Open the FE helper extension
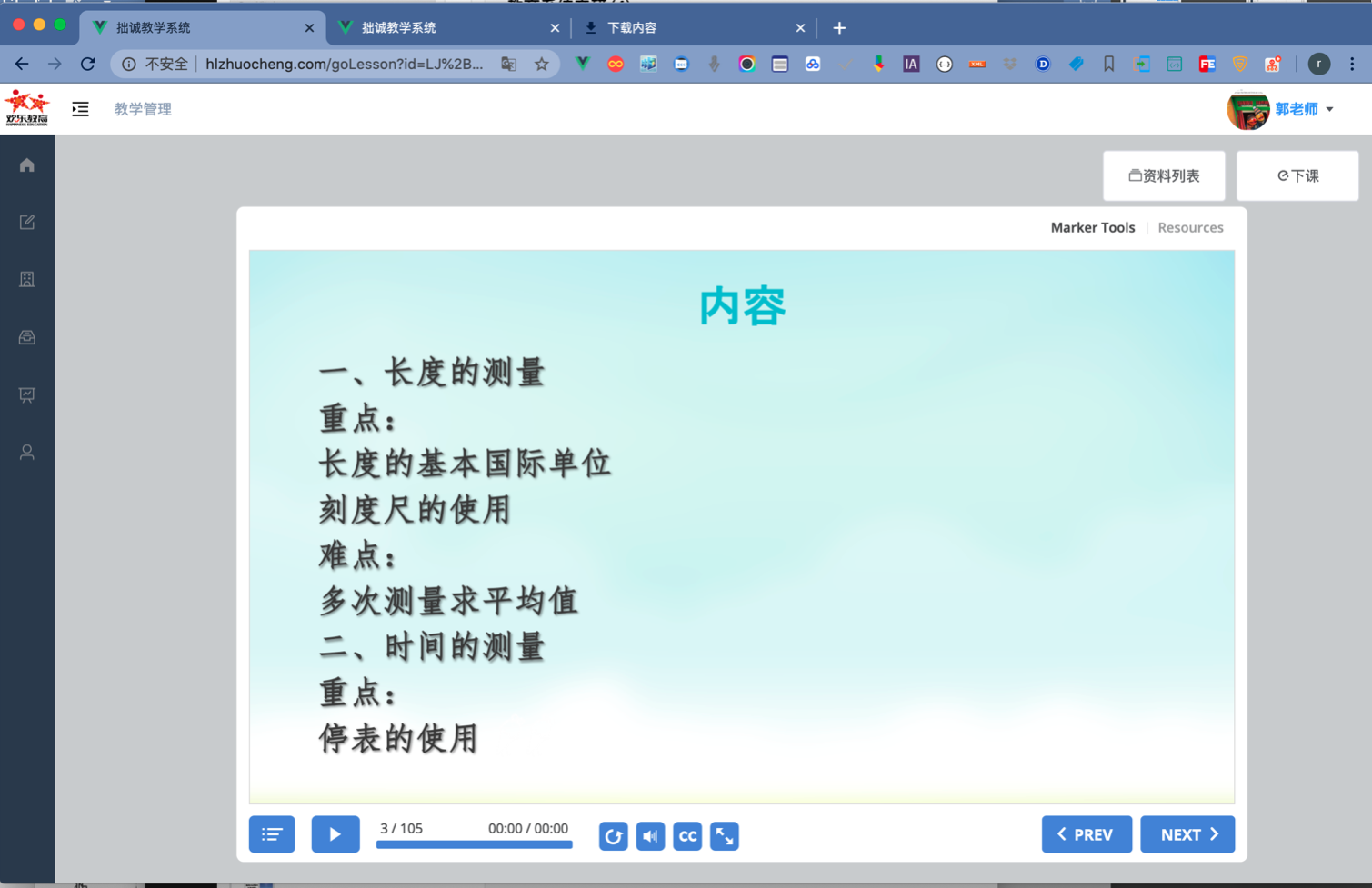This screenshot has height=888, width=1372. [1207, 64]
